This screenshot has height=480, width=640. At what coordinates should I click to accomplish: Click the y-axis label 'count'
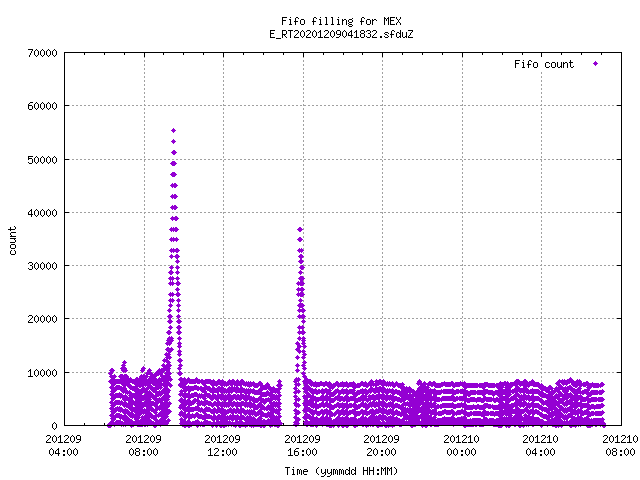point(13,241)
